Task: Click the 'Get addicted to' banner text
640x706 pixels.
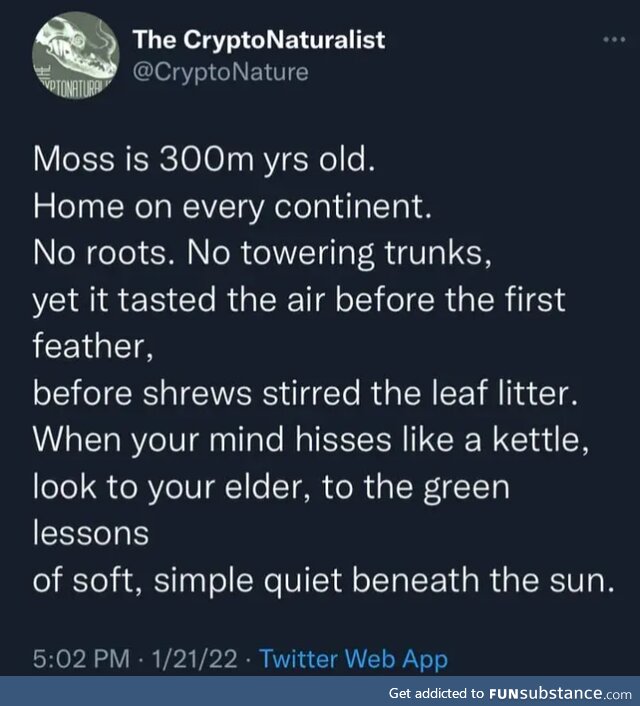Action: (436, 693)
